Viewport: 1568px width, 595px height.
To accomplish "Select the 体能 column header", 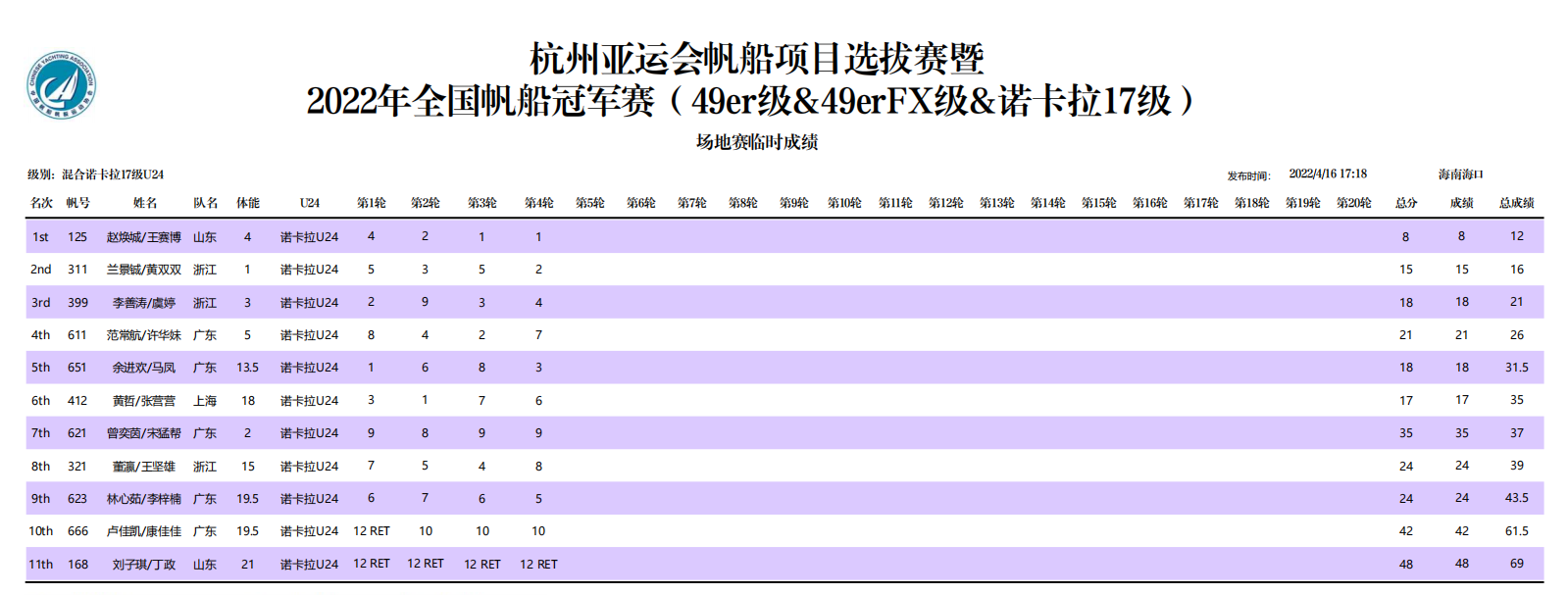I will click(247, 203).
